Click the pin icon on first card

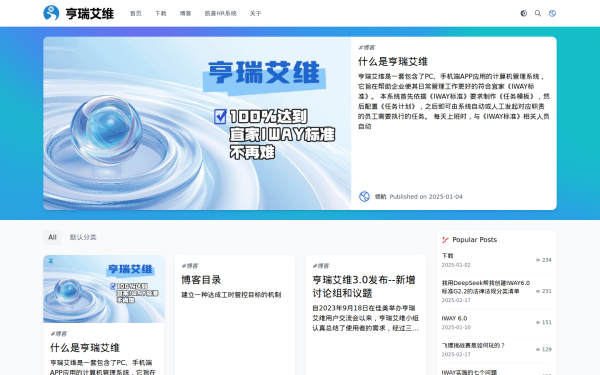coord(51,261)
